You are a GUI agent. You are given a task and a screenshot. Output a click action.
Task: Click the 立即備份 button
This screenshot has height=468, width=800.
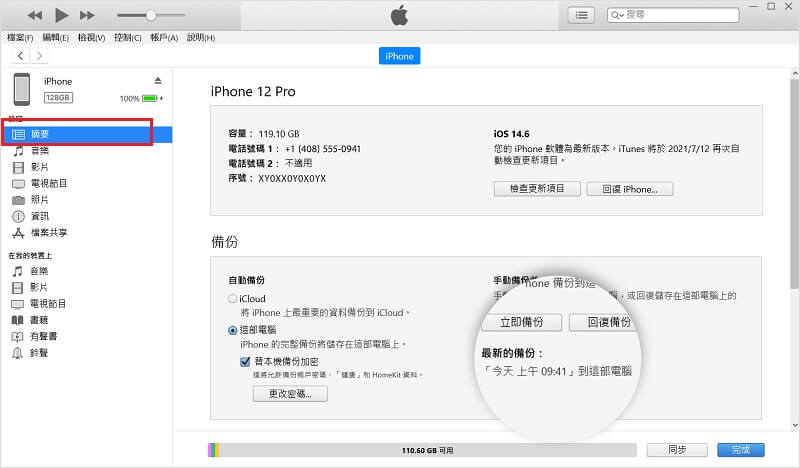coord(521,322)
